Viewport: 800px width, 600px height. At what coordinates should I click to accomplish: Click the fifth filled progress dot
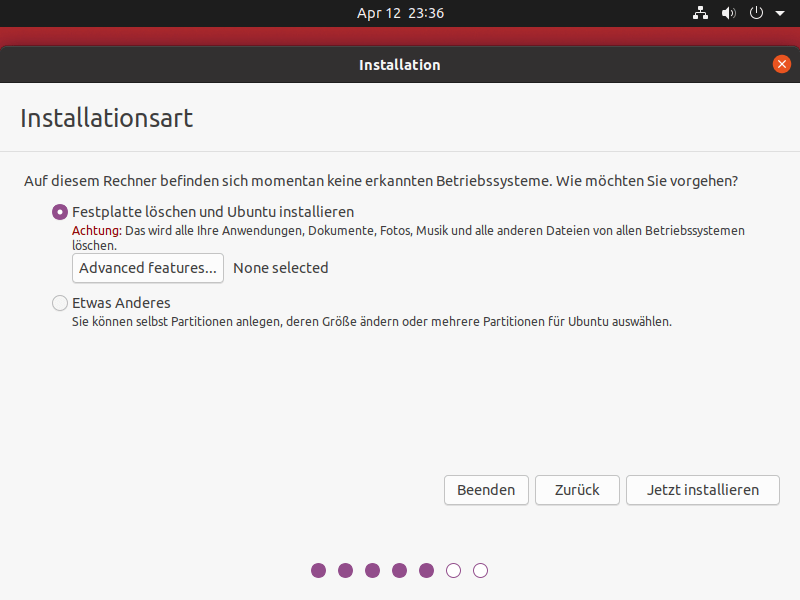coord(427,570)
